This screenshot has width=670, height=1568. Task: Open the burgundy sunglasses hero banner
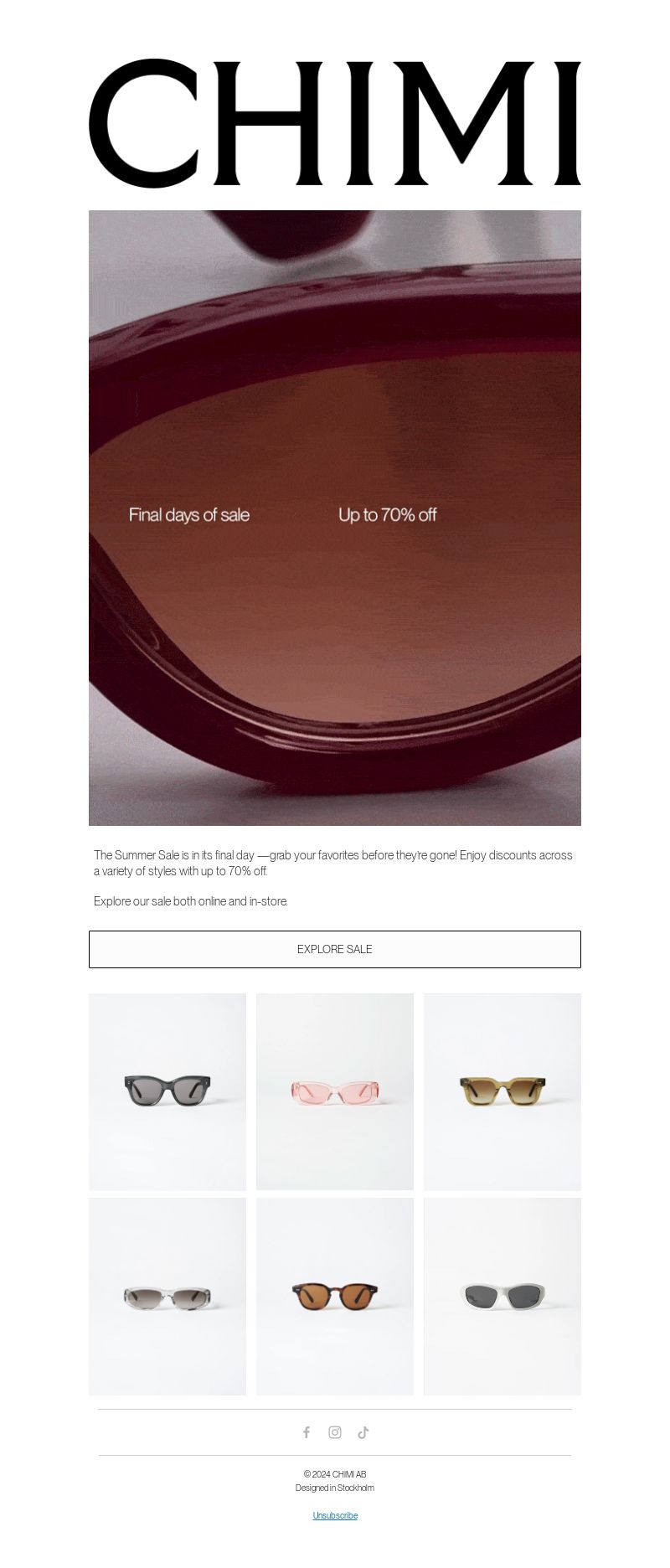tap(335, 518)
